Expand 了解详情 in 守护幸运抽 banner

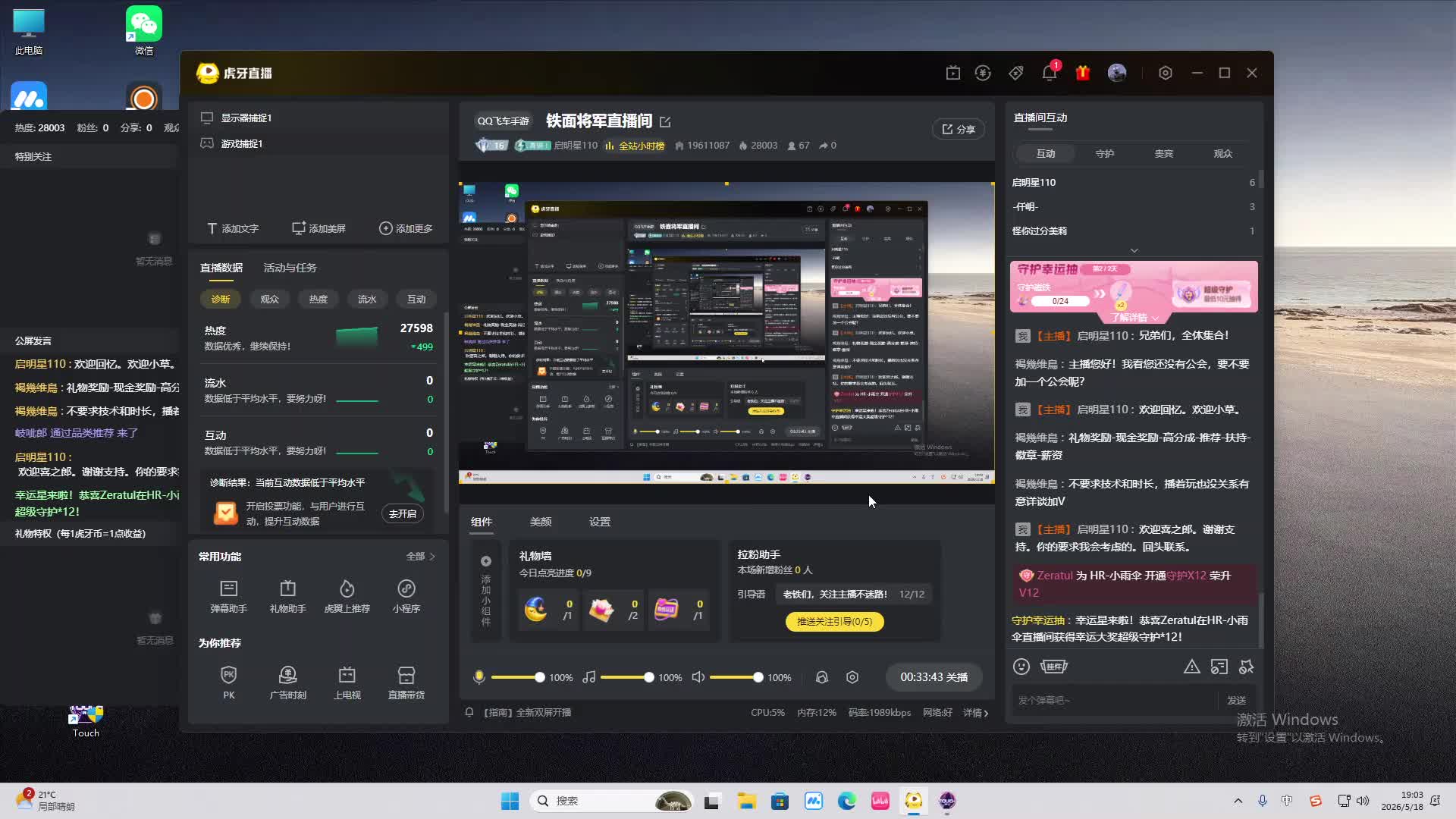pyautogui.click(x=1134, y=318)
